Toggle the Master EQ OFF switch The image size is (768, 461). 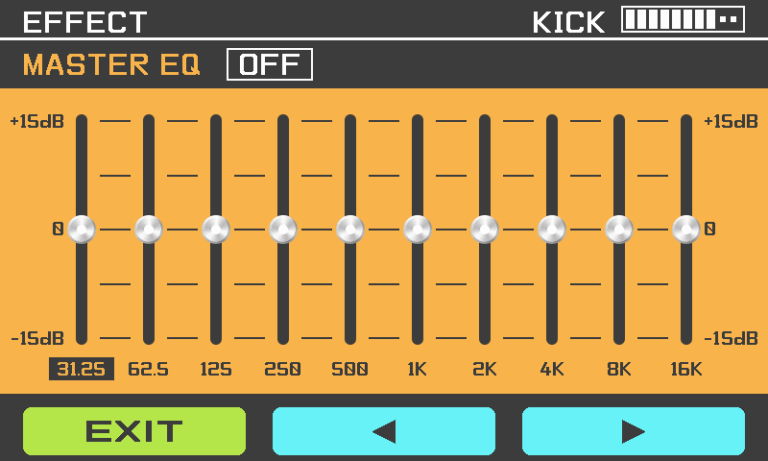point(269,65)
